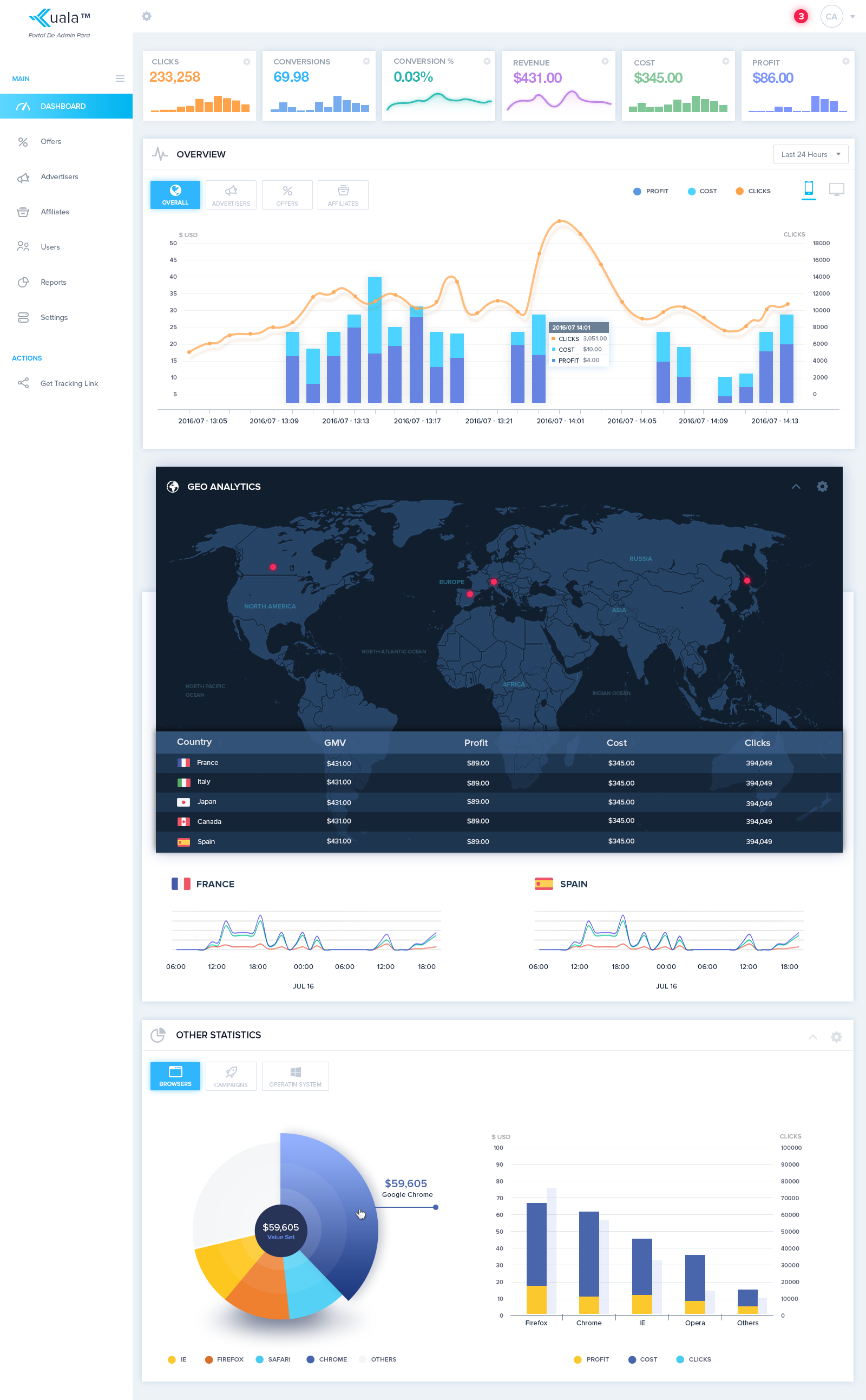Expand the CA user account menu arrow
This screenshot has height=1400, width=866.
pyautogui.click(x=852, y=17)
